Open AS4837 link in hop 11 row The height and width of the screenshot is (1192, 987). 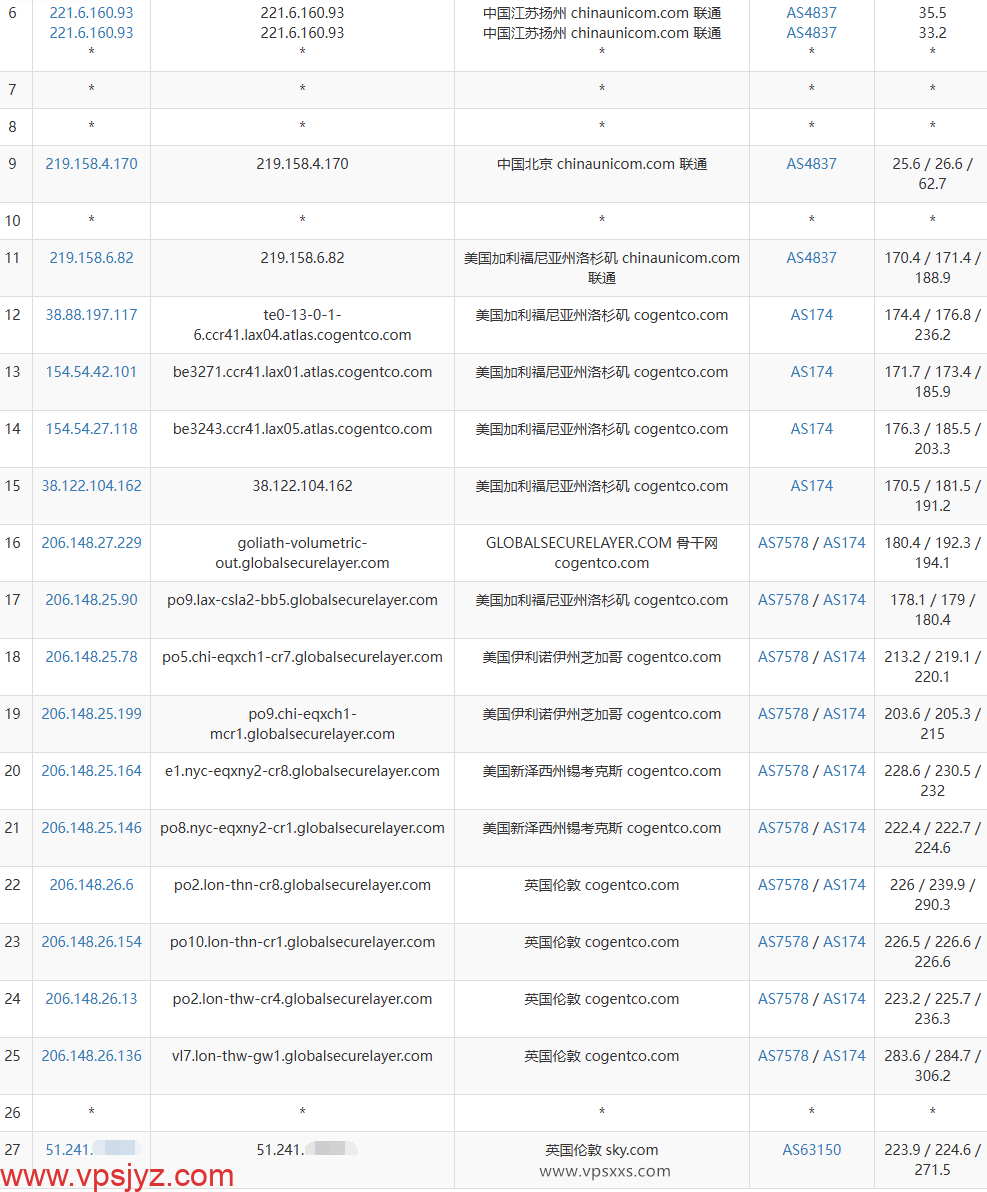coord(811,258)
